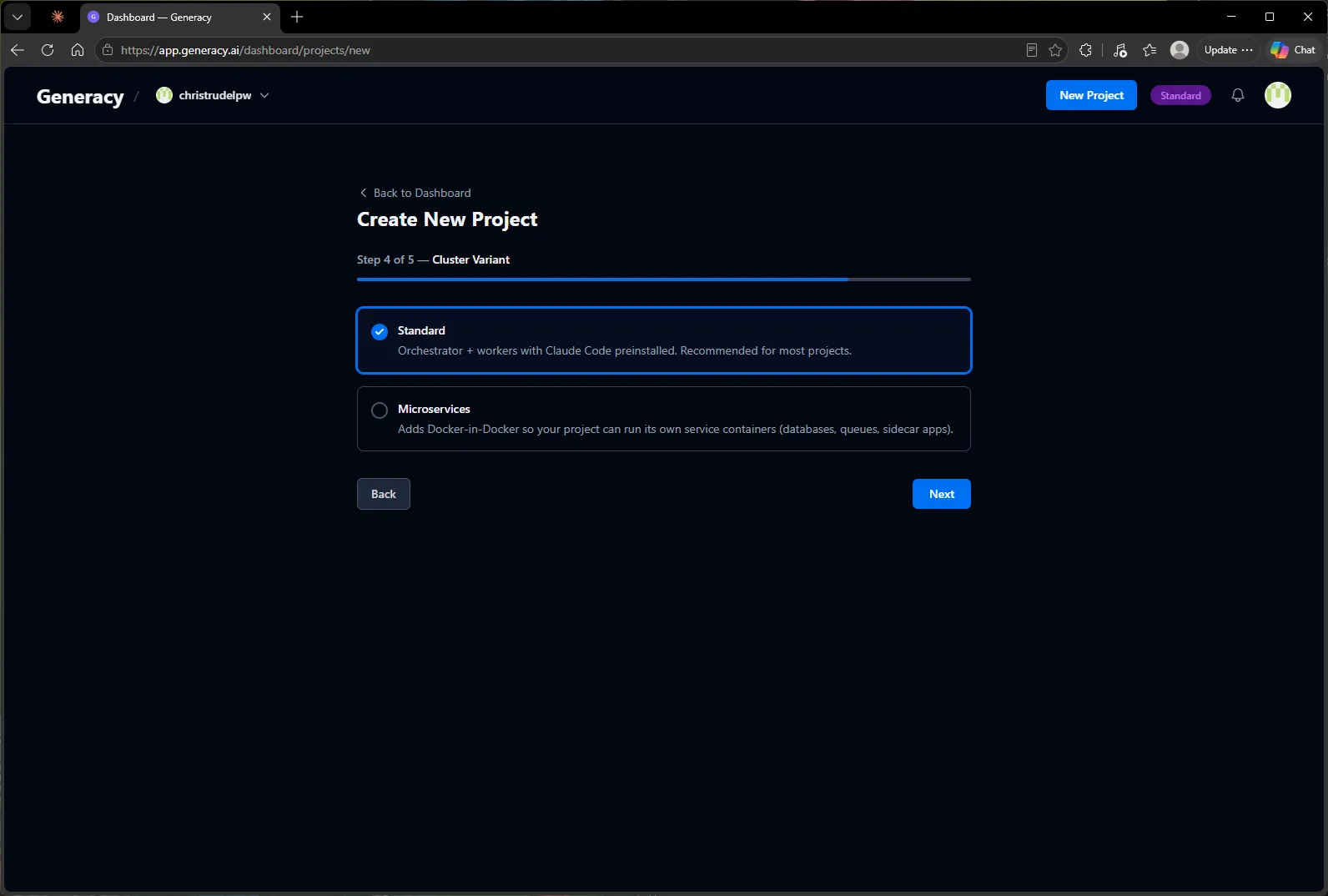Open the browser extensions puzzle icon

(x=1085, y=50)
